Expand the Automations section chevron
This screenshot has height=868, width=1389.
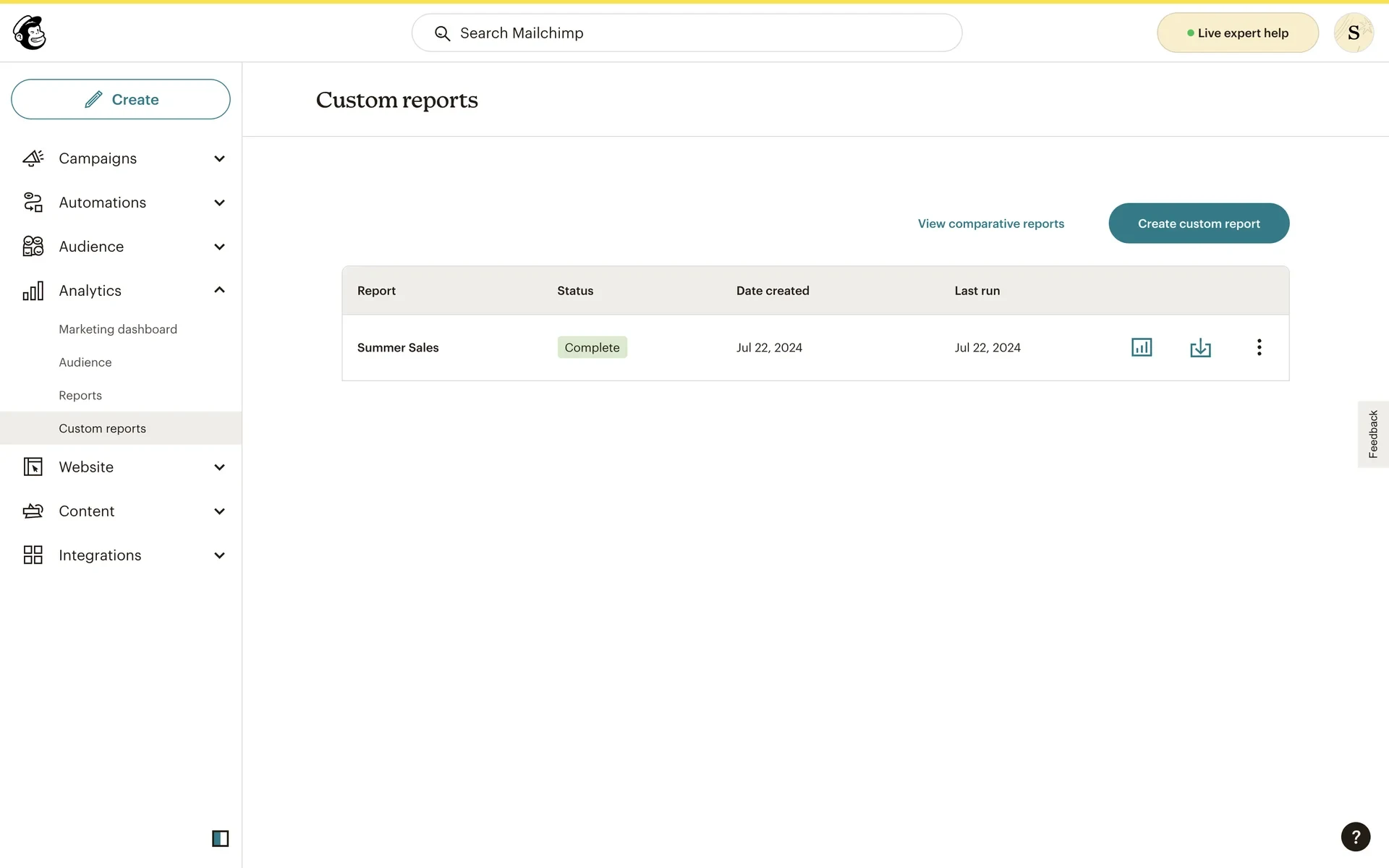coord(219,203)
